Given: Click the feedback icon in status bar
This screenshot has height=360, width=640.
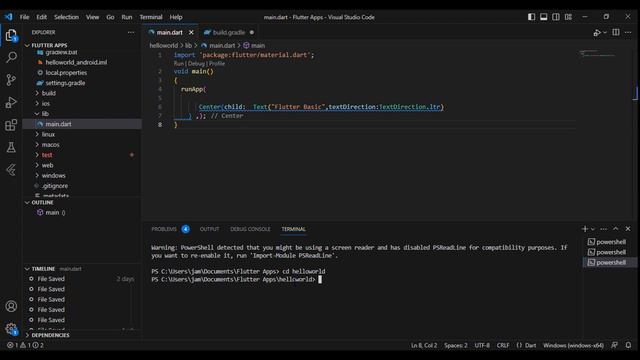Looking at the screenshot, I should tap(615, 345).
